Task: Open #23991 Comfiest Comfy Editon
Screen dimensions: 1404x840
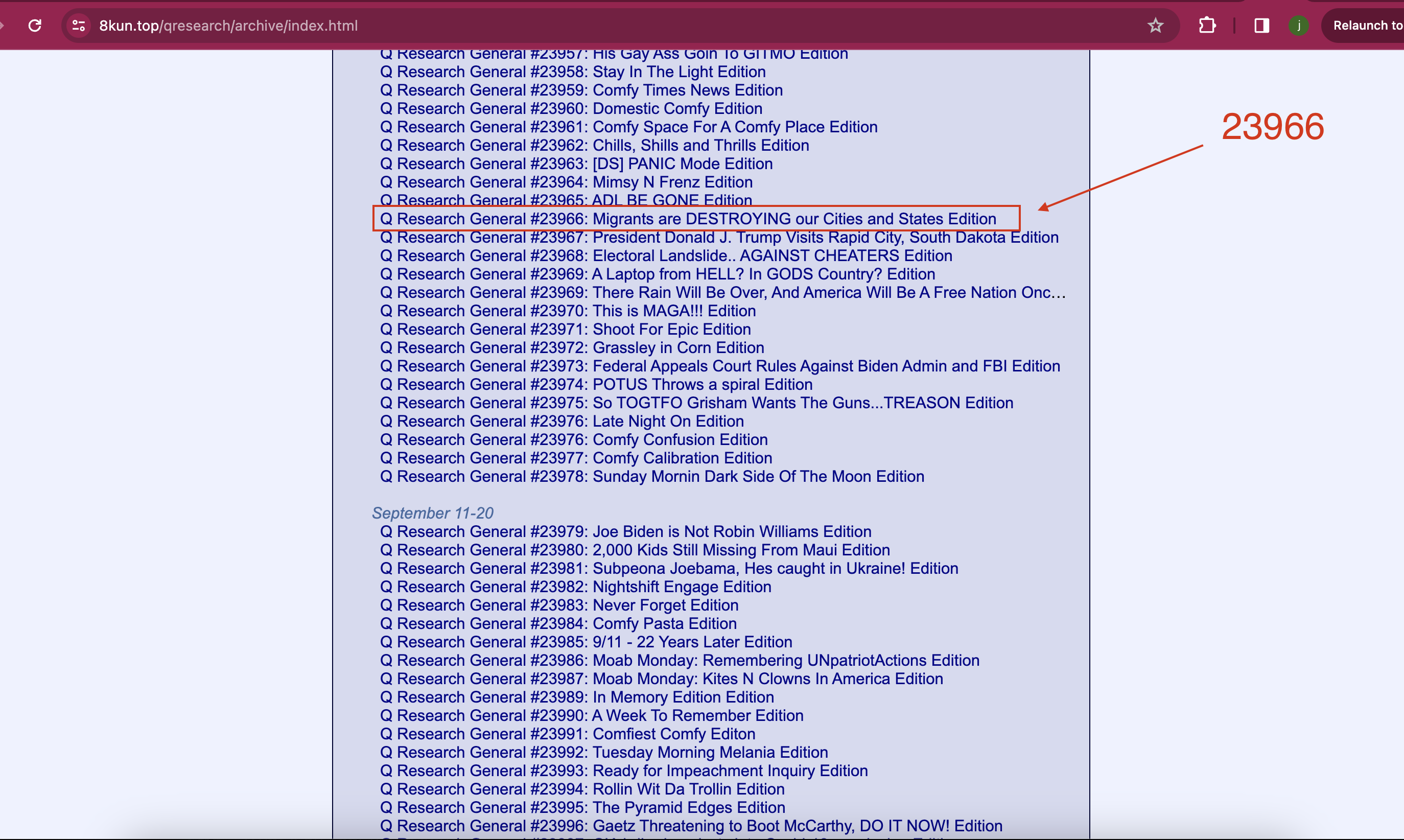Action: coord(568,734)
